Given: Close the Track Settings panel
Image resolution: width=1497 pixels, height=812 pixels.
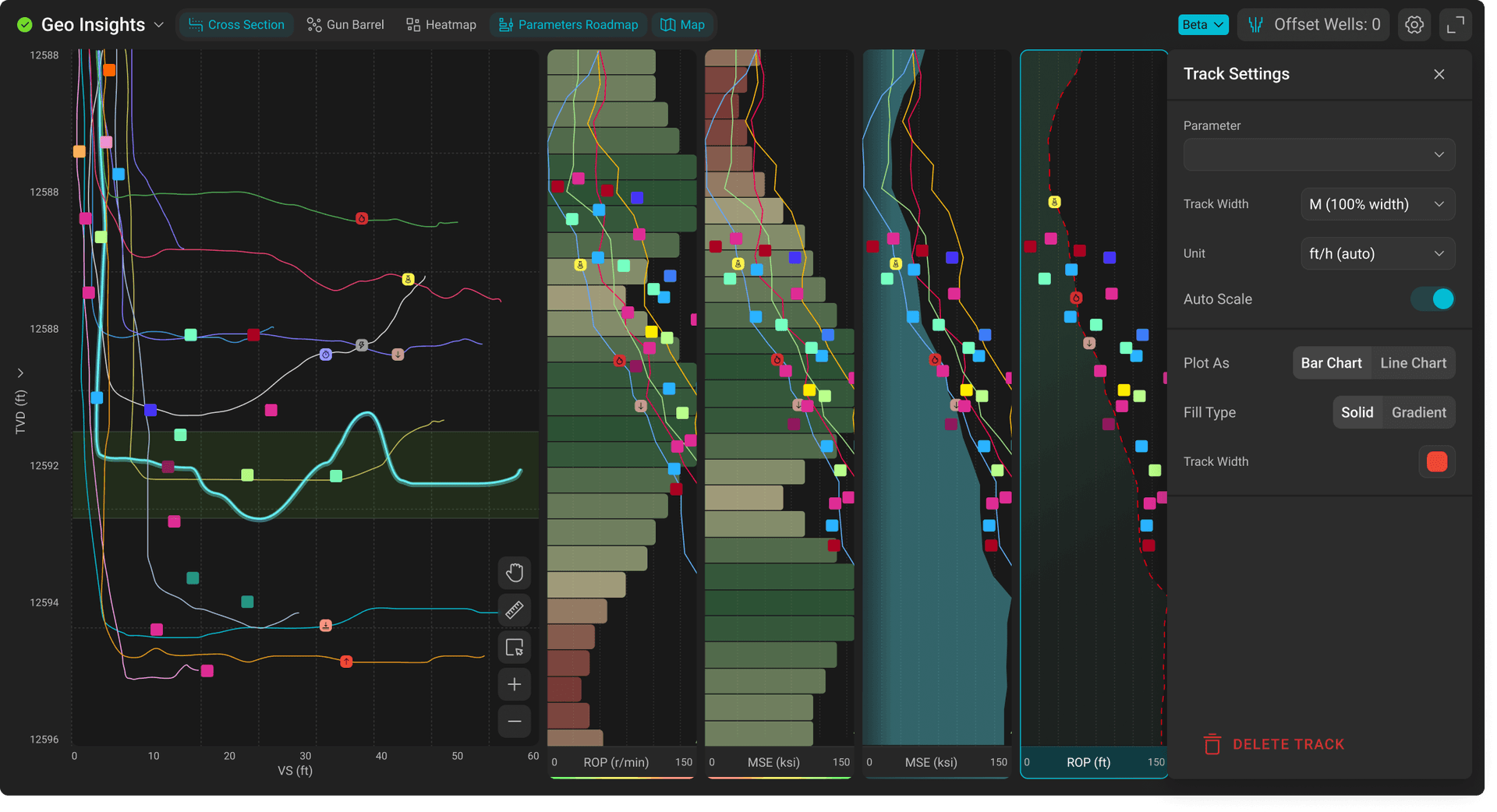Looking at the screenshot, I should (x=1439, y=74).
